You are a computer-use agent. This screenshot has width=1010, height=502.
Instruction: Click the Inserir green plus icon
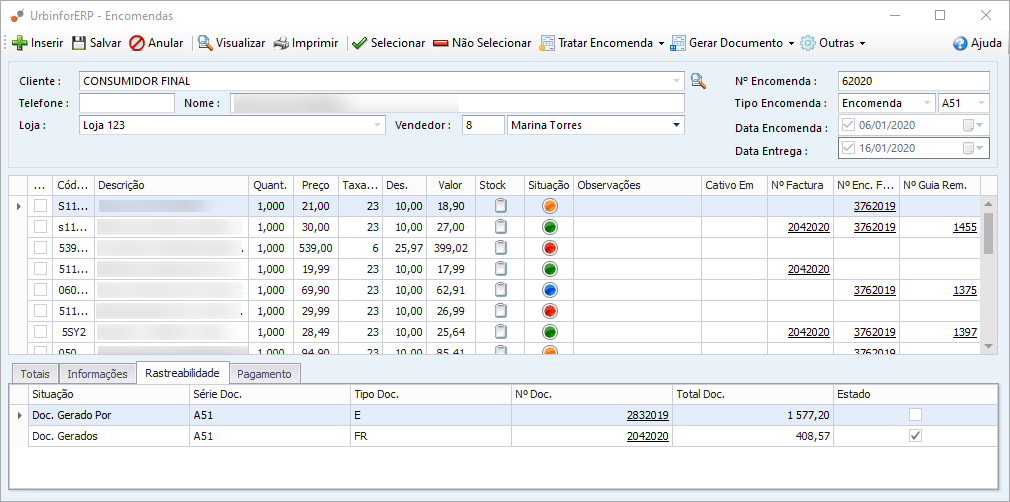(19, 43)
